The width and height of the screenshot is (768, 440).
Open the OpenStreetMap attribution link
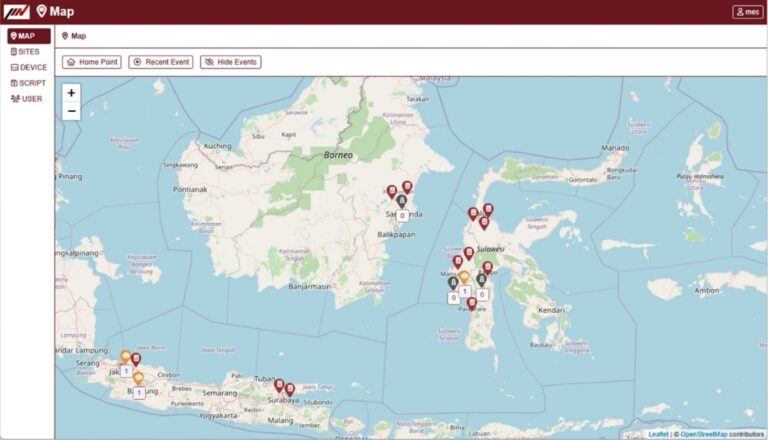[x=703, y=434]
